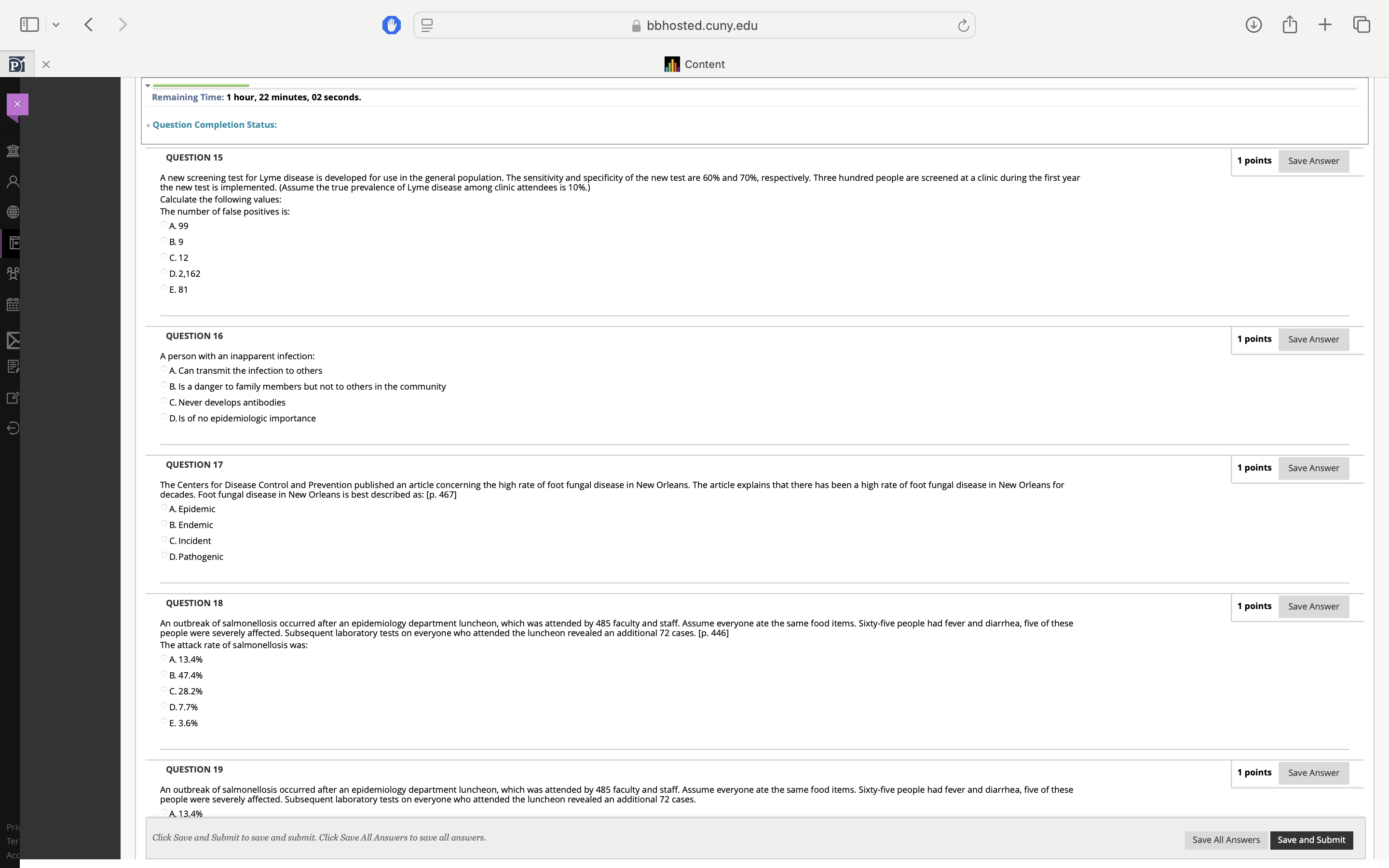This screenshot has width=1389, height=868.
Task: Open the Groups people icon in sidebar
Action: [13, 273]
